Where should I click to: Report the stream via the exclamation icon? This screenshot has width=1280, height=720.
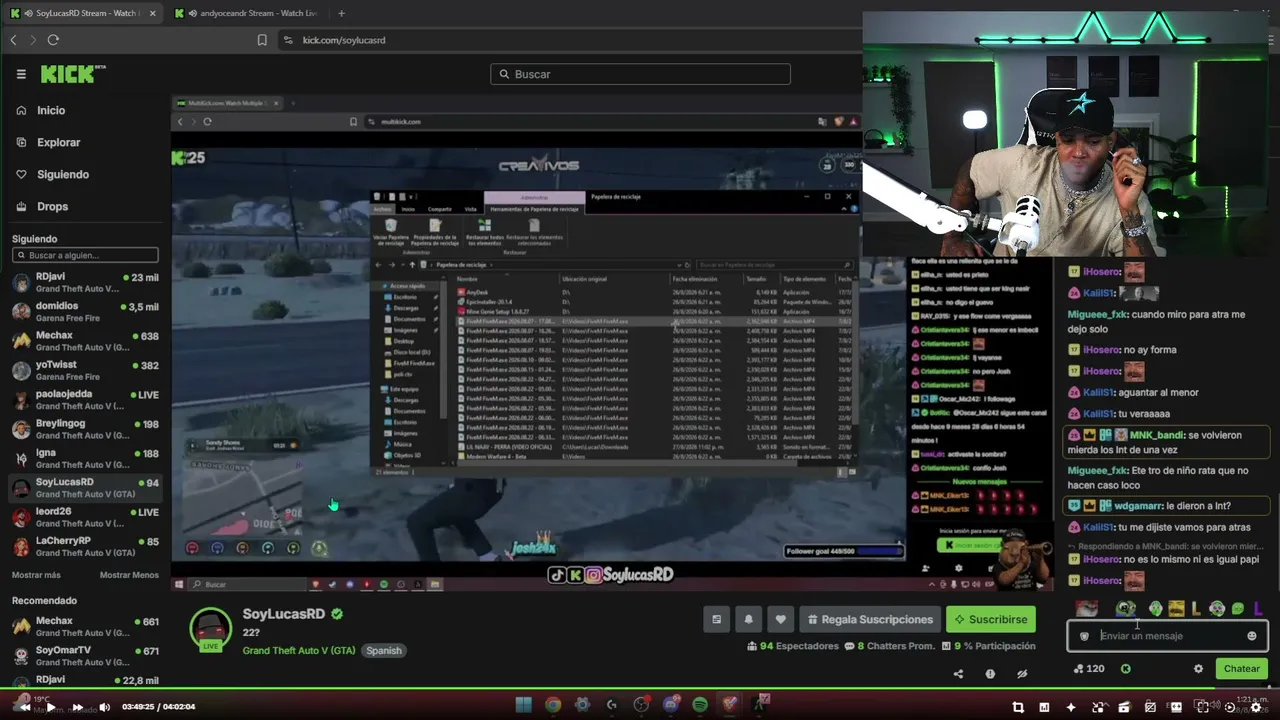click(x=990, y=674)
